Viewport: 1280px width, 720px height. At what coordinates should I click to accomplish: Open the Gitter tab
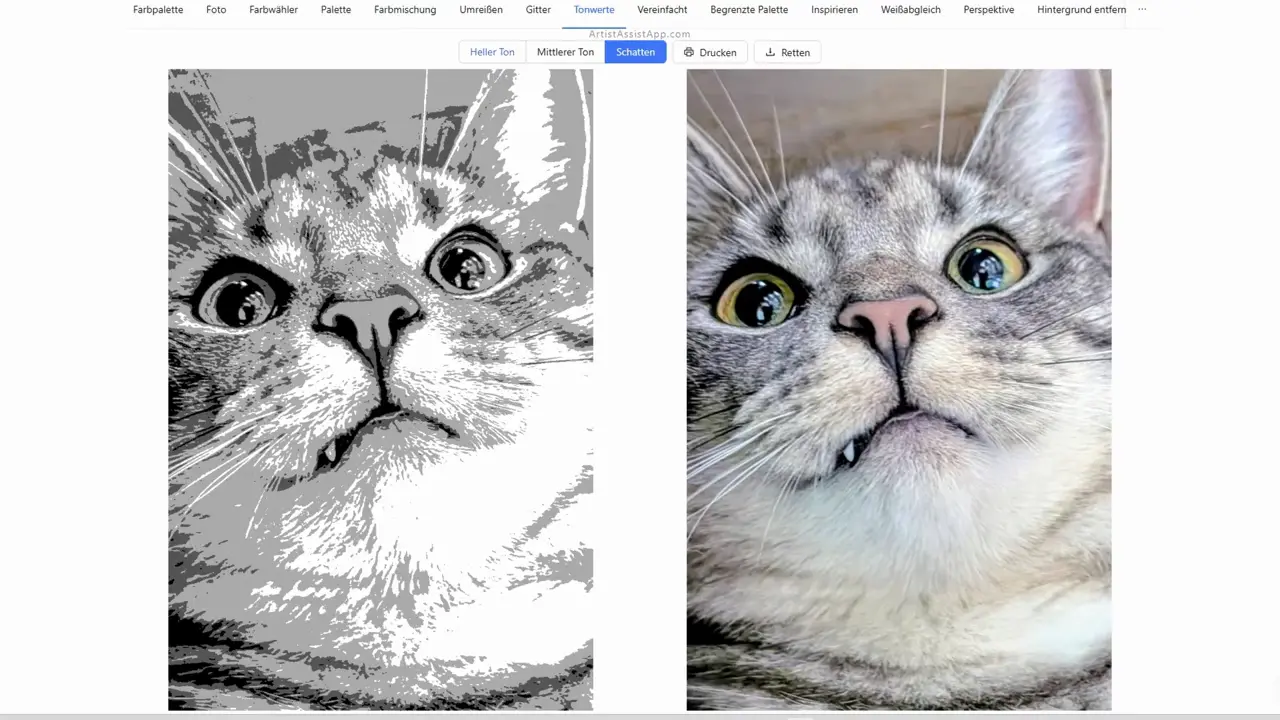coord(538,10)
